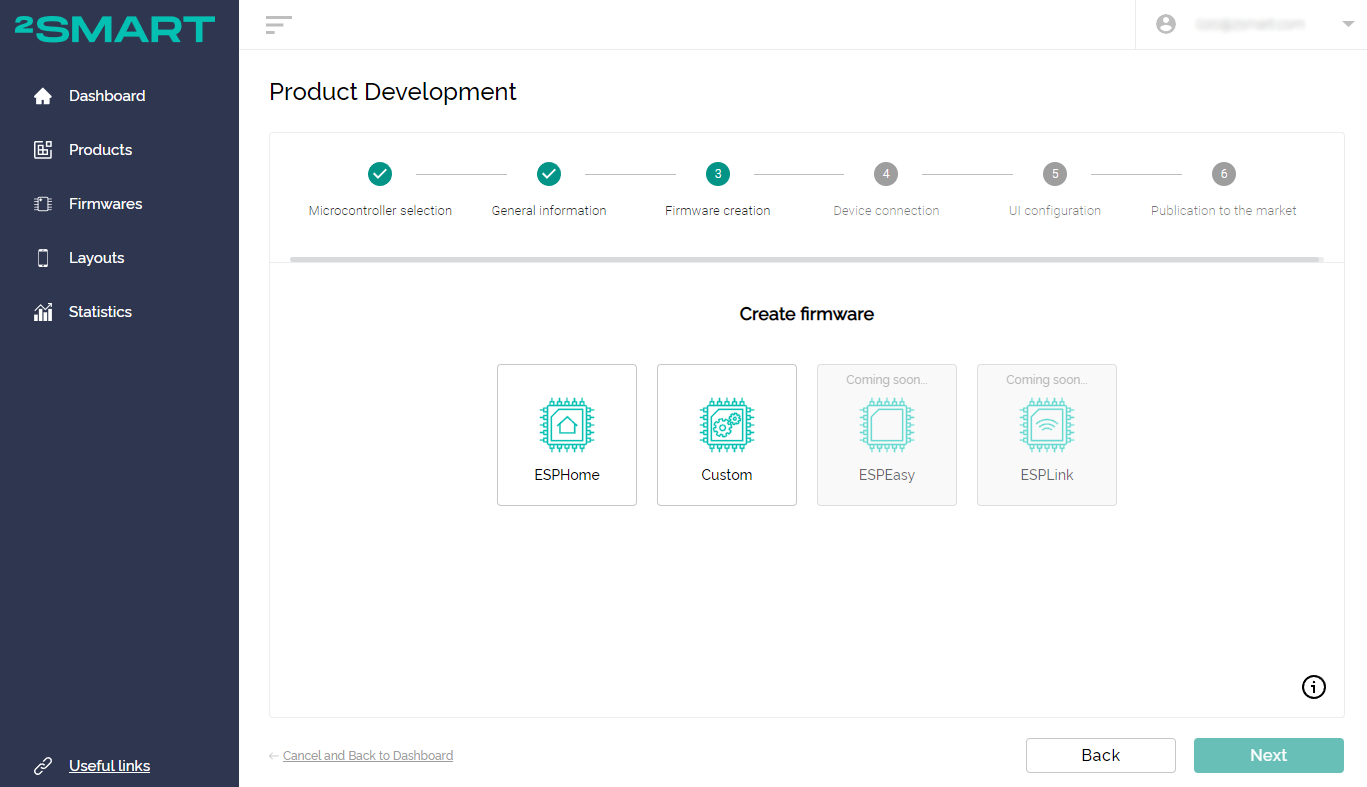This screenshot has height=787, width=1367.
Task: Click "Device connection" step label
Action: click(886, 211)
